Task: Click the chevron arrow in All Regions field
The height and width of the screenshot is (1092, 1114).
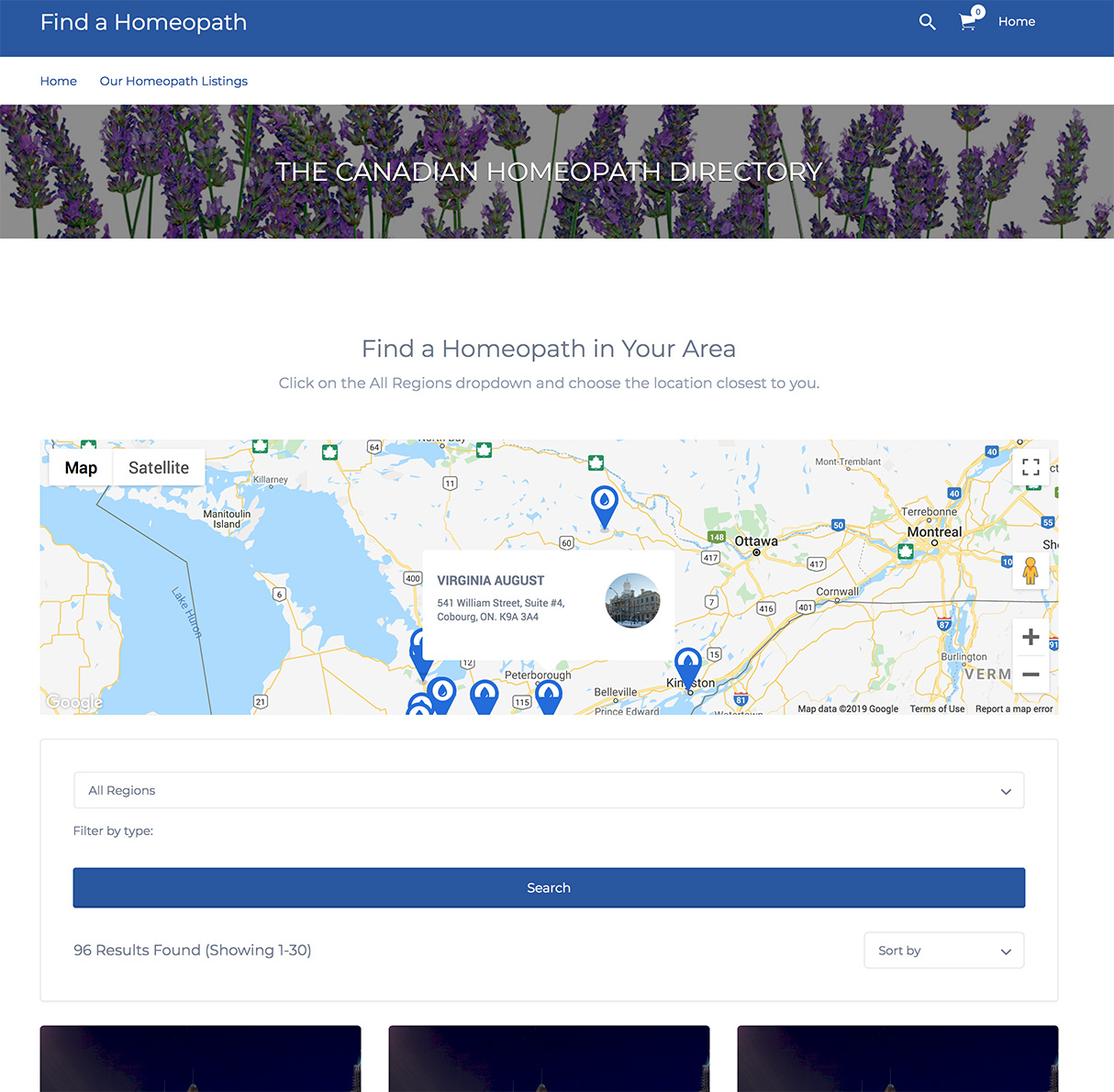Action: (1006, 792)
